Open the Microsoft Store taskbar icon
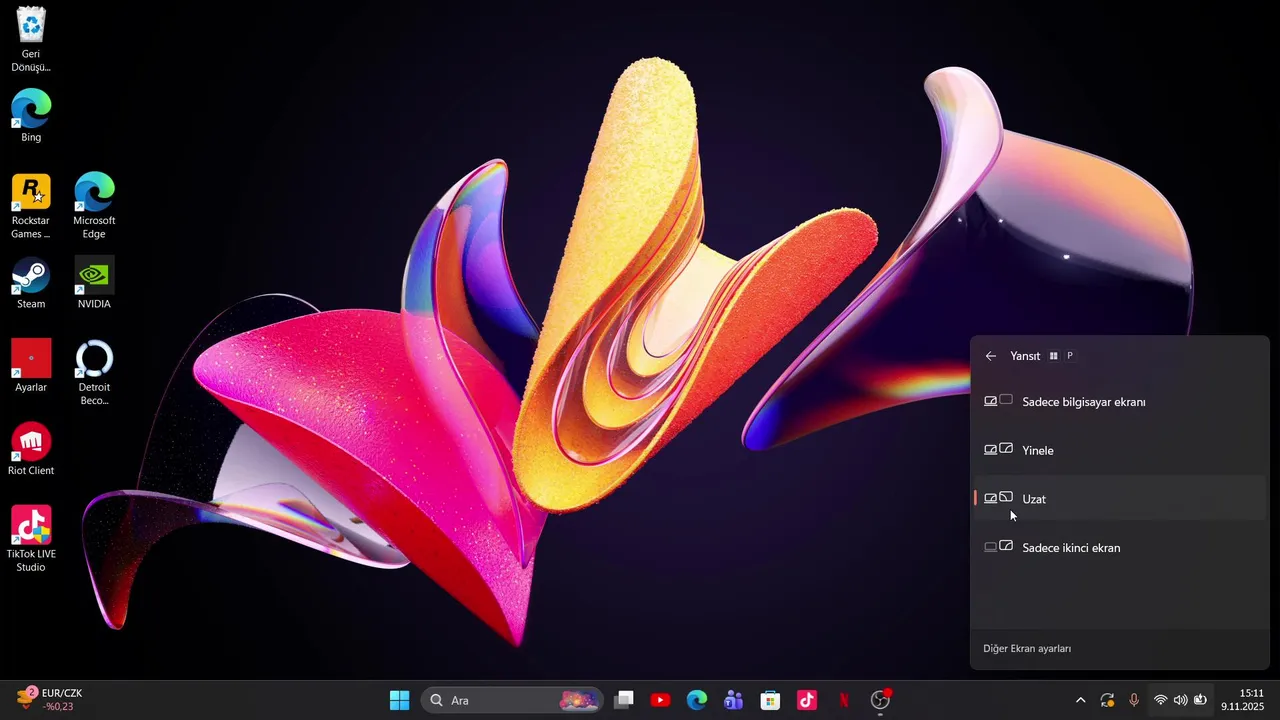1280x720 pixels. (770, 700)
